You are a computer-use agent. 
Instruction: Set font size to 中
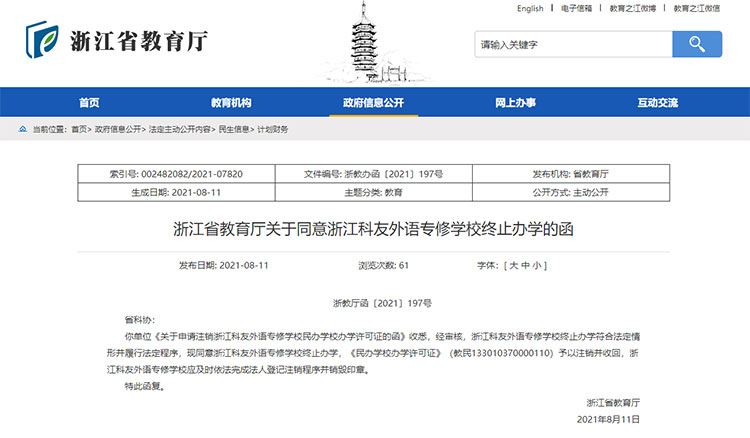(525, 265)
